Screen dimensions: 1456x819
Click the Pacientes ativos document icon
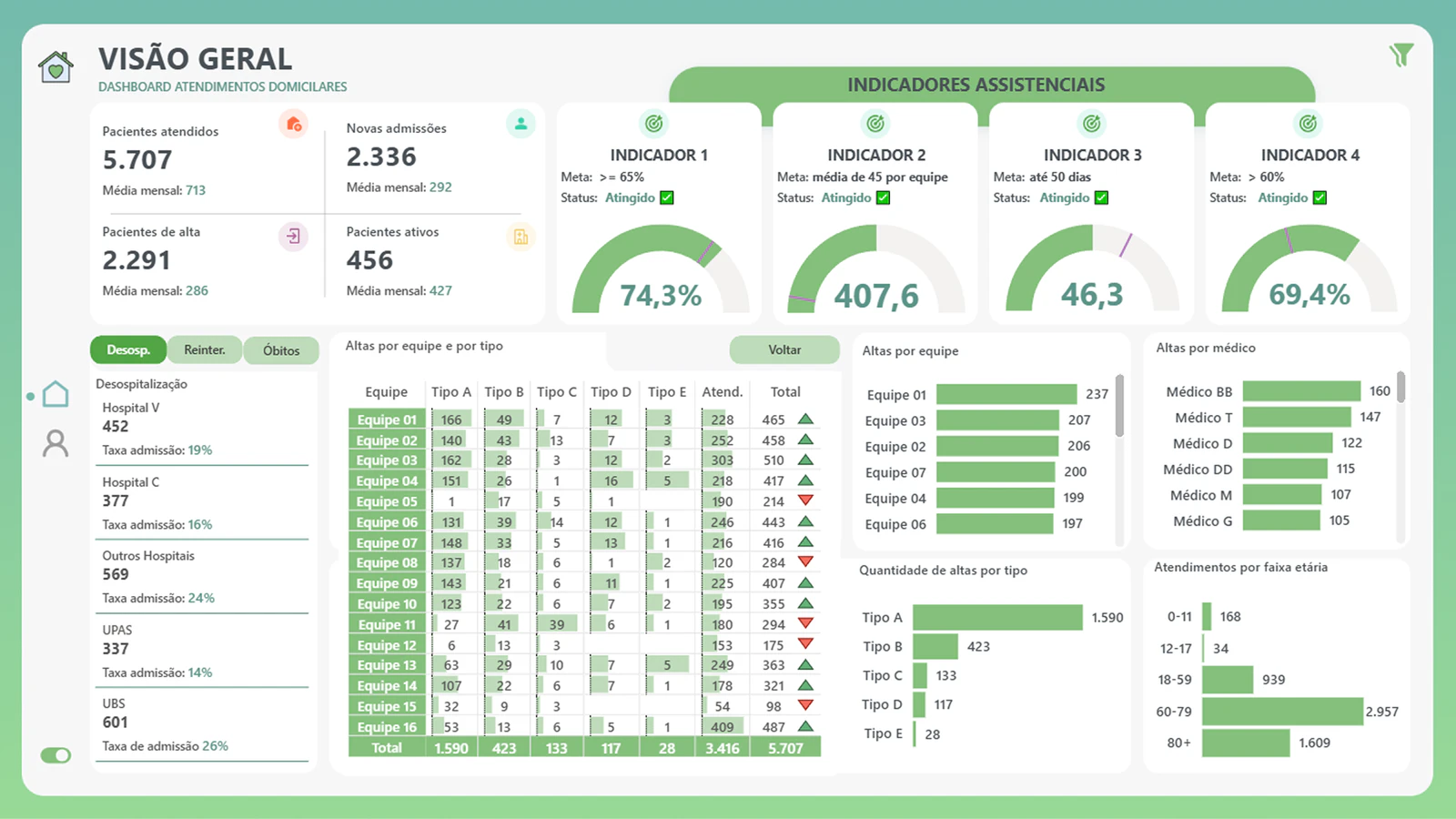(x=521, y=237)
